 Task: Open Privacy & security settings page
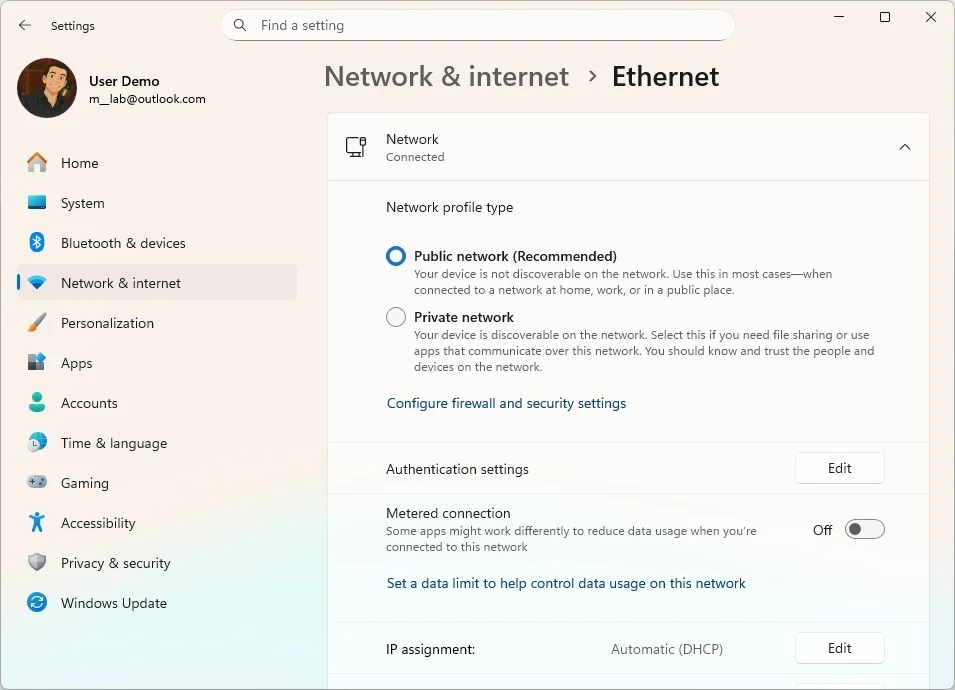click(x=115, y=563)
